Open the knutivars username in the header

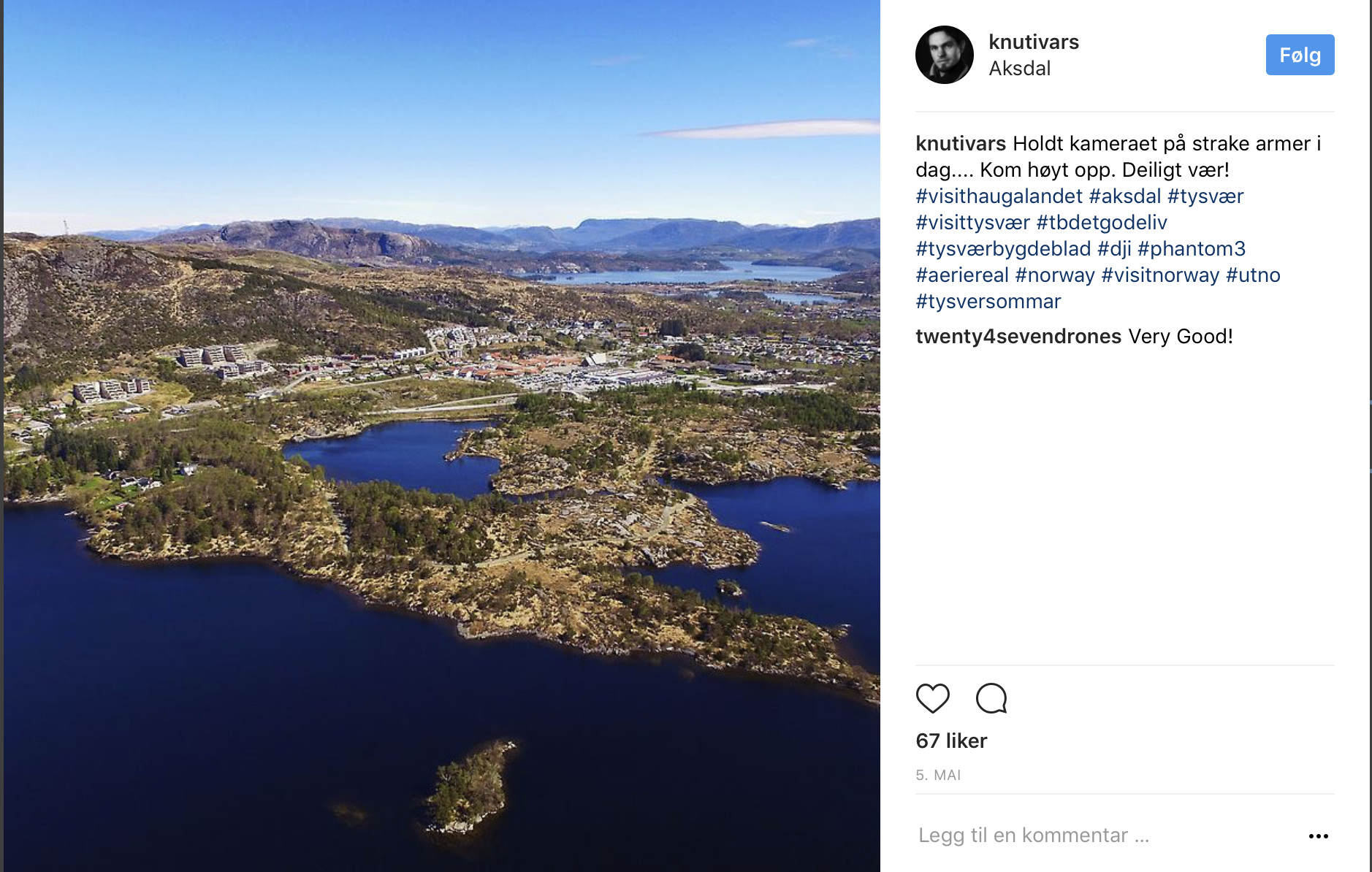pyautogui.click(x=1033, y=42)
